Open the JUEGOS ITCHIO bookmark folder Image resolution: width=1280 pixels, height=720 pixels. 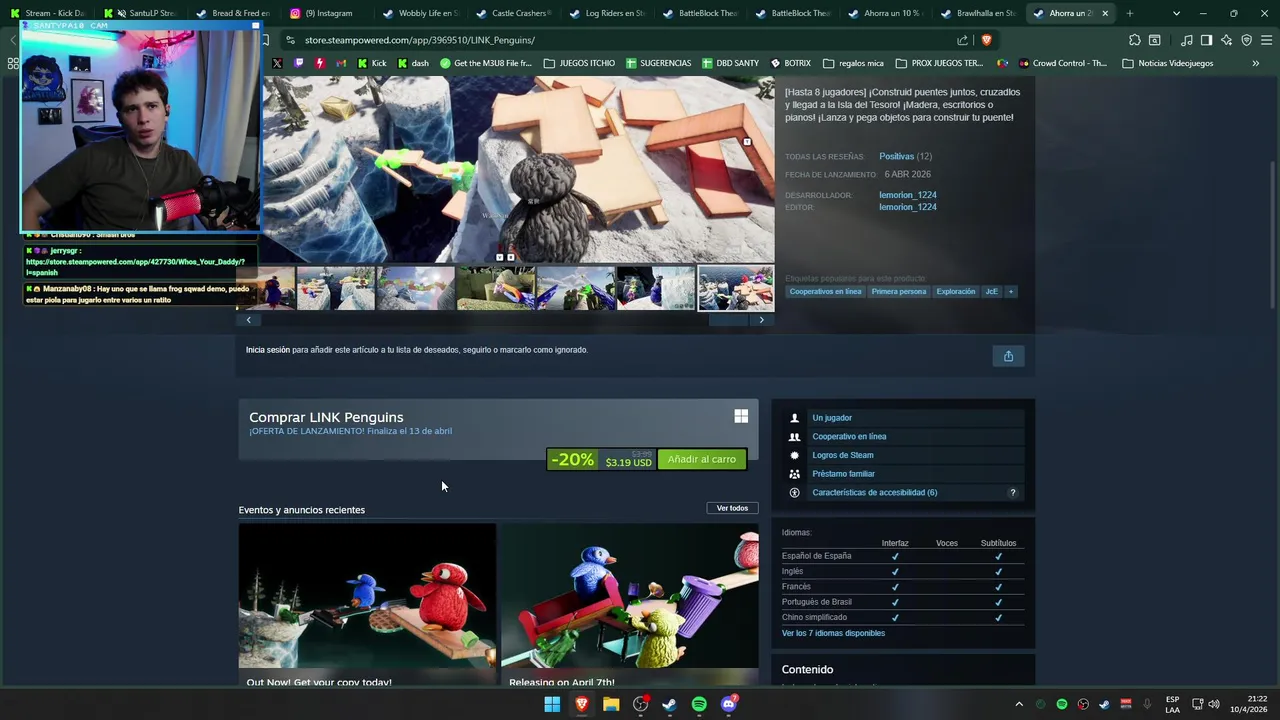[579, 63]
